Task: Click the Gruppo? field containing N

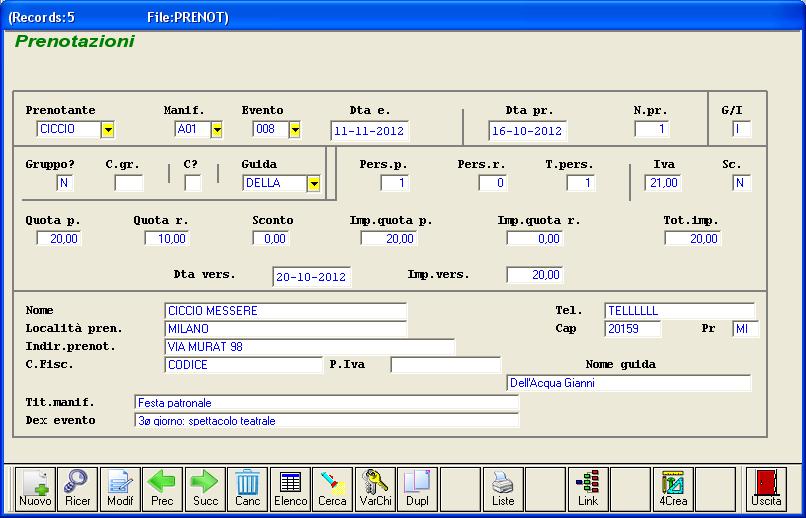Action: 65,183
